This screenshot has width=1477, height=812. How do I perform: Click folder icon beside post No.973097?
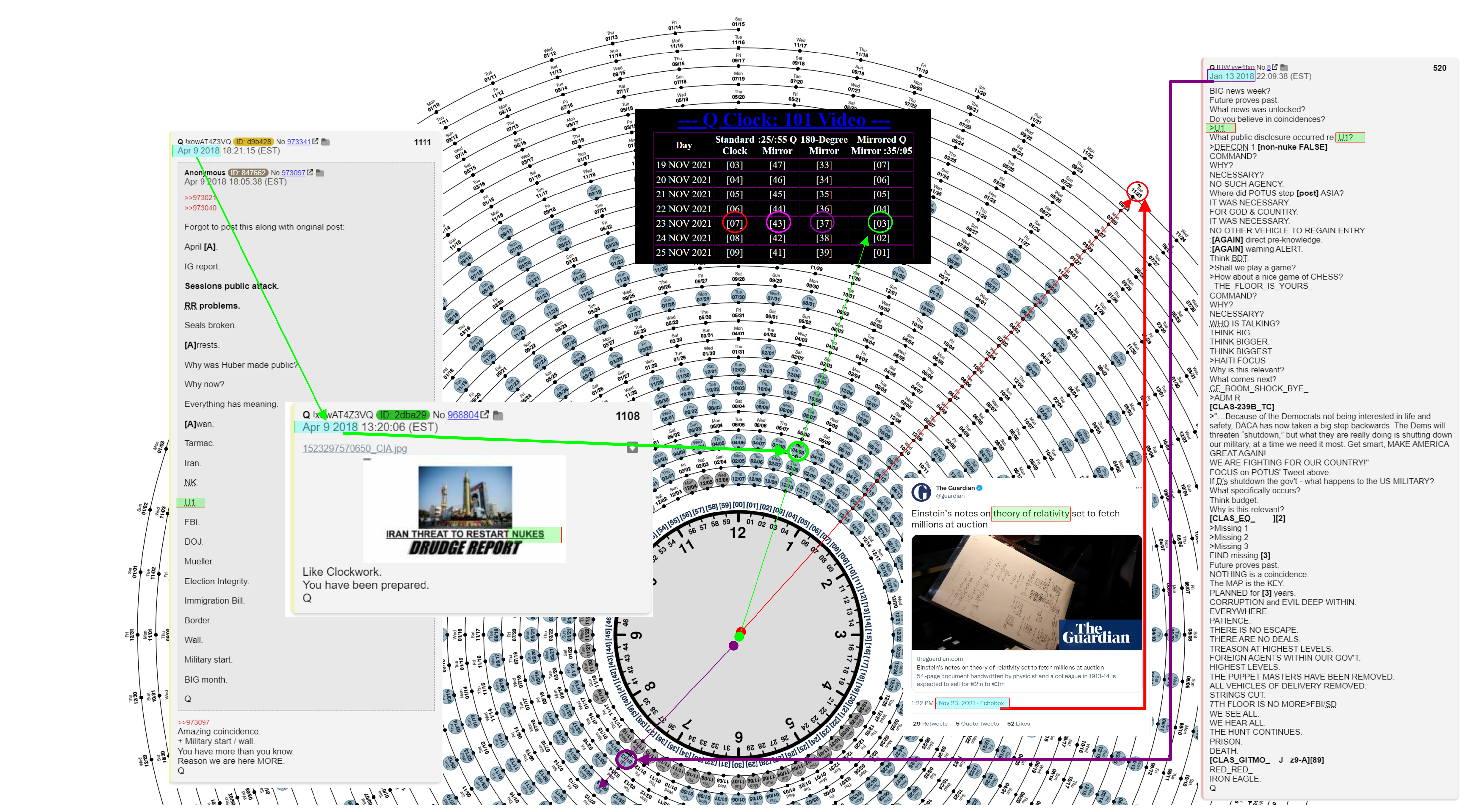320,172
